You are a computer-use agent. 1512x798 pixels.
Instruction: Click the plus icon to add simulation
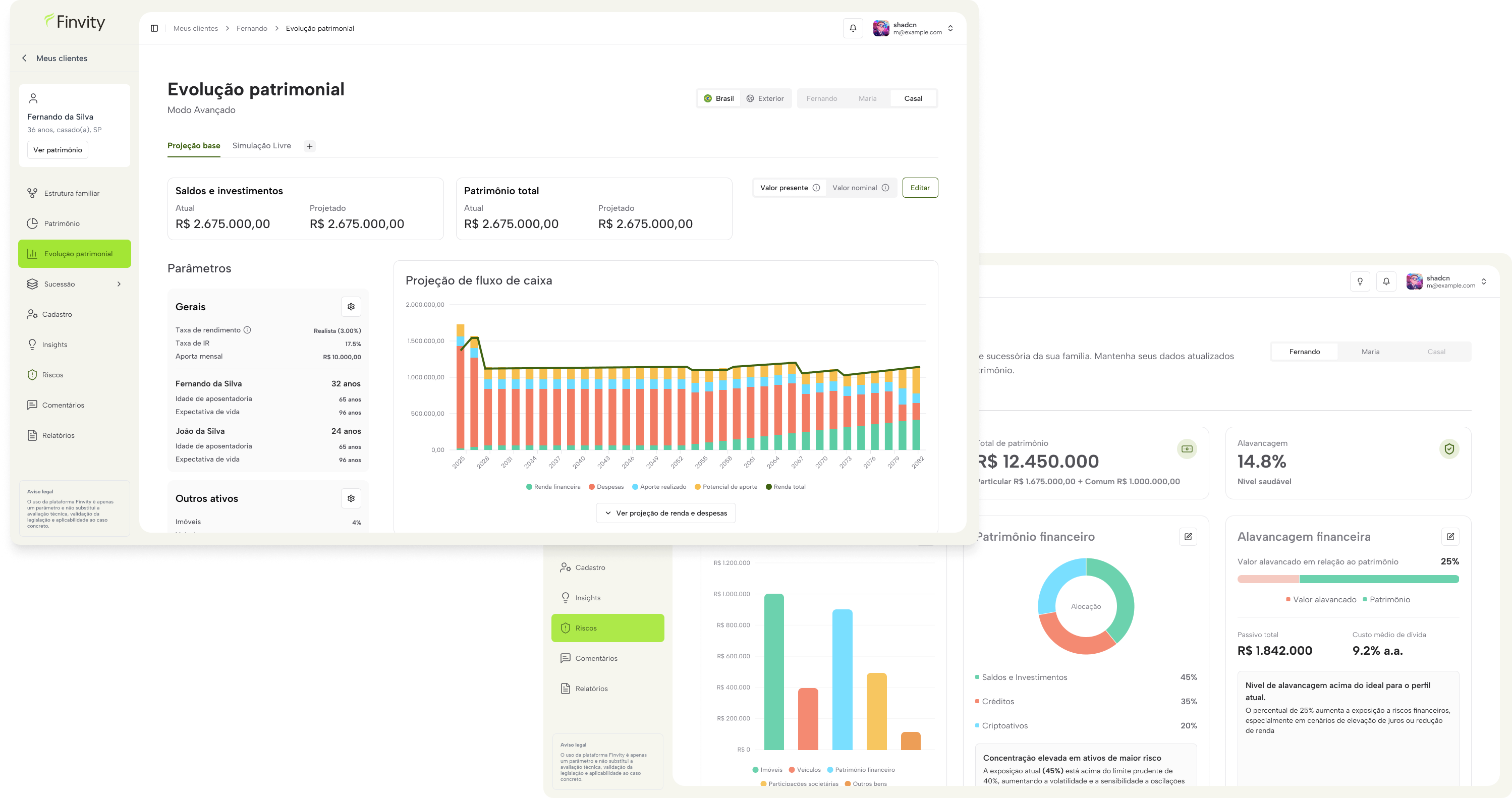coord(310,146)
